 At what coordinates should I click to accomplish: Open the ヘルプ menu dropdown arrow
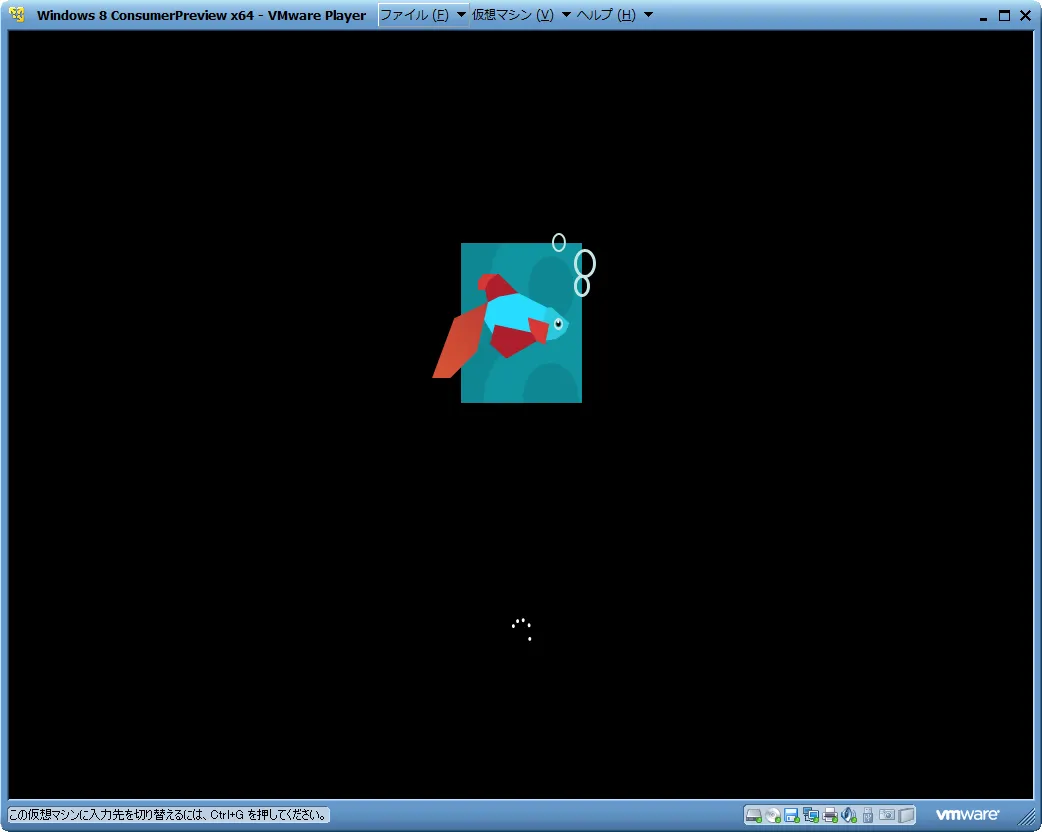pyautogui.click(x=649, y=15)
